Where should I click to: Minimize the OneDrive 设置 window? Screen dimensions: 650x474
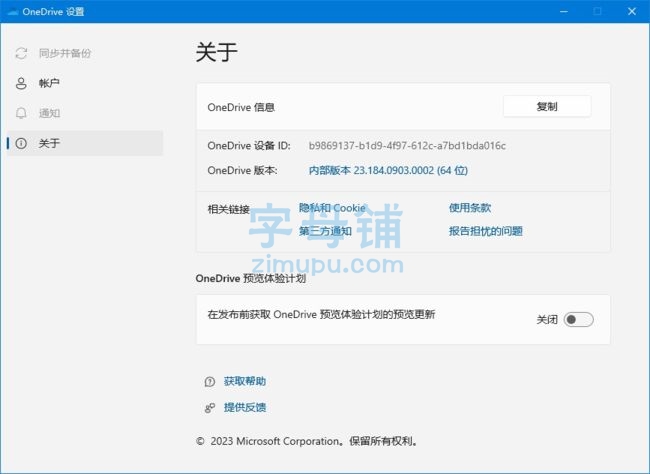[x=564, y=11]
